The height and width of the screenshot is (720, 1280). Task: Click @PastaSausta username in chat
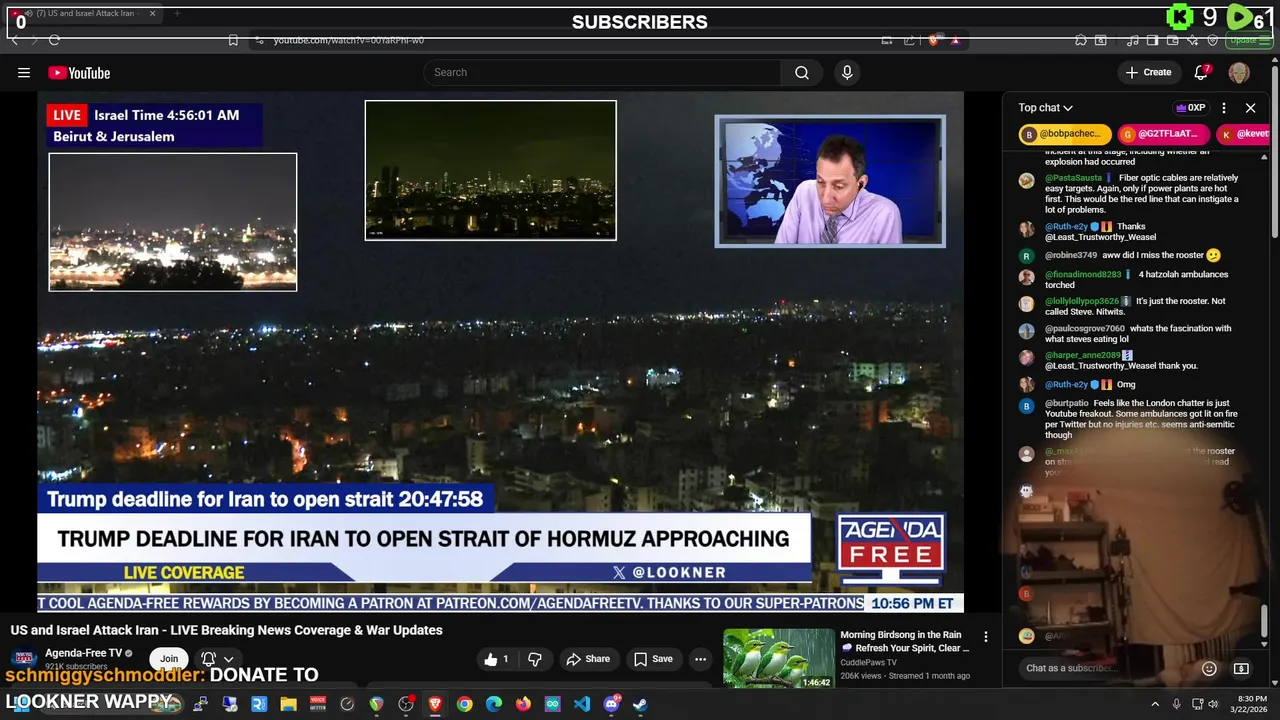pos(1074,178)
